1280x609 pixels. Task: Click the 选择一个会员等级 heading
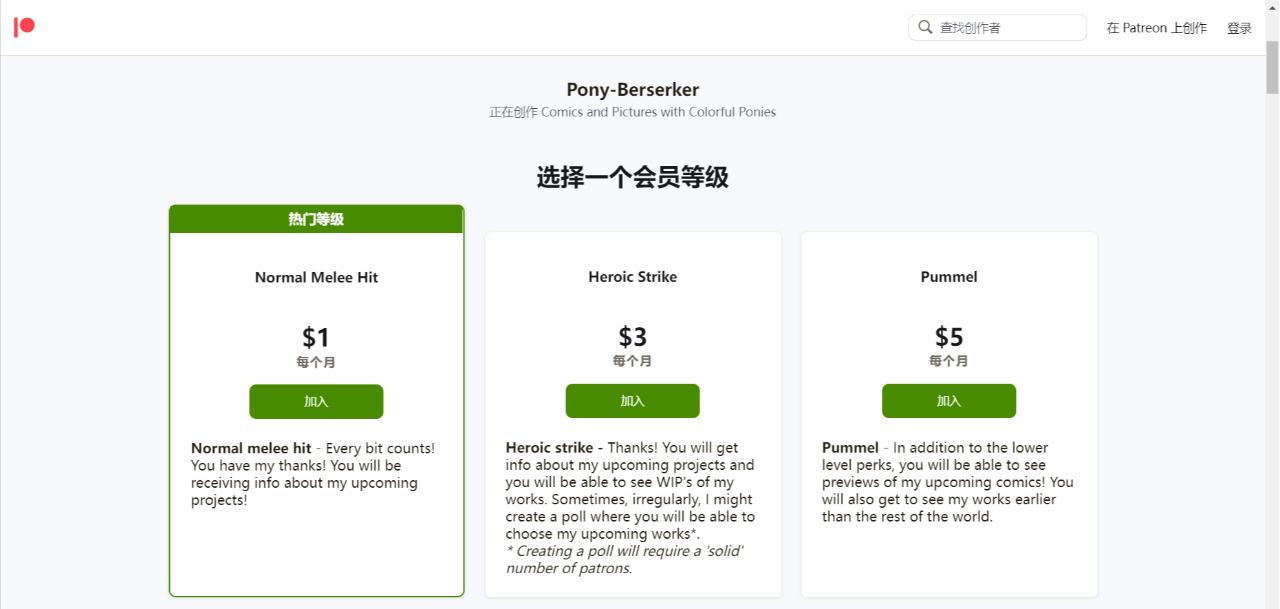[x=632, y=178]
